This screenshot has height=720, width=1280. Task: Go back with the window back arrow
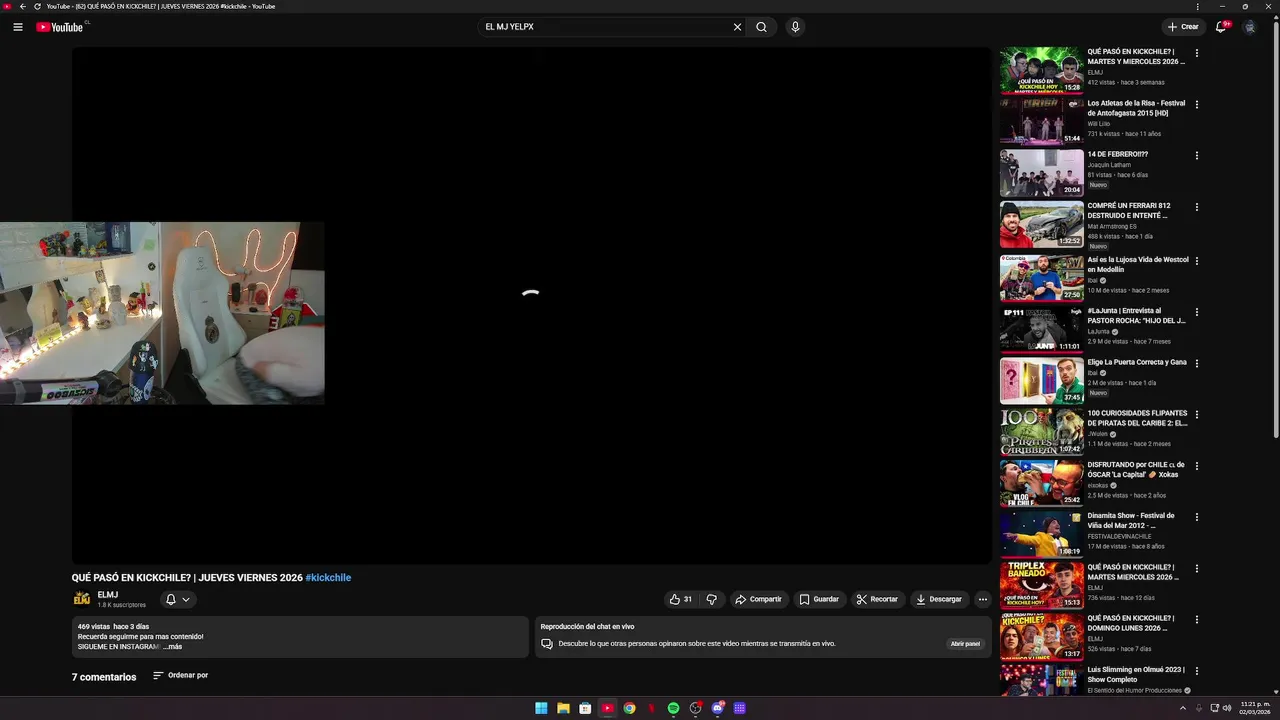click(x=23, y=6)
